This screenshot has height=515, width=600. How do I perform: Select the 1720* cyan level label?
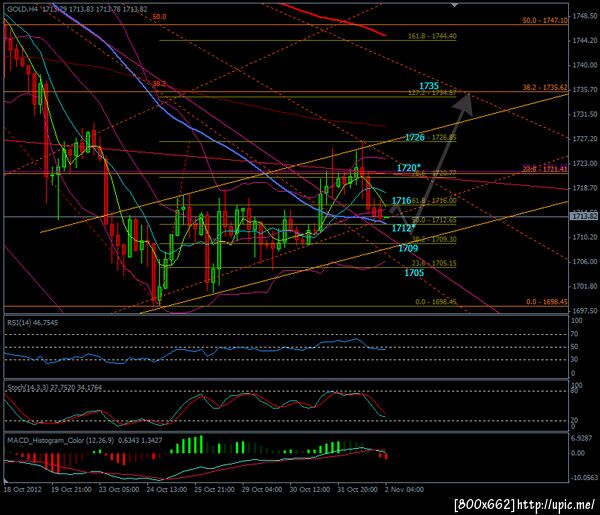[408, 168]
